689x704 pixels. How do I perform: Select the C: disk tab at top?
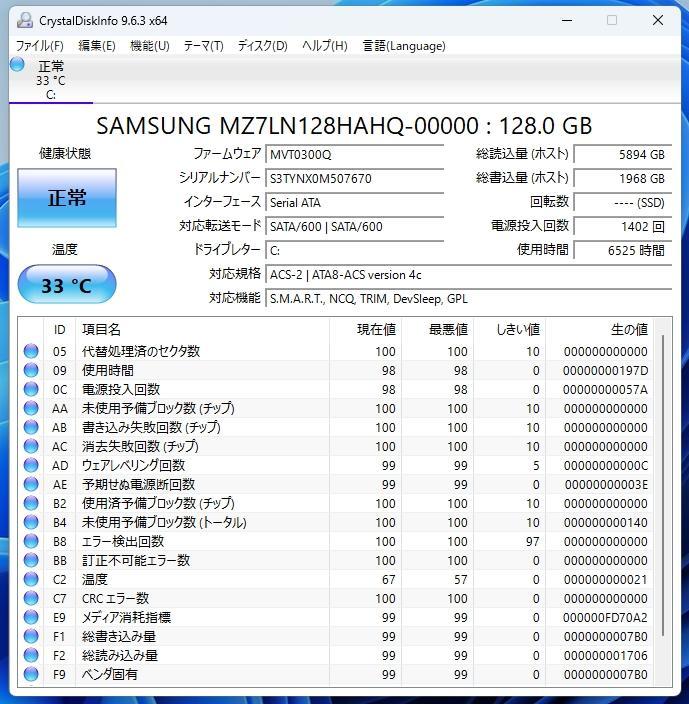pyautogui.click(x=51, y=80)
